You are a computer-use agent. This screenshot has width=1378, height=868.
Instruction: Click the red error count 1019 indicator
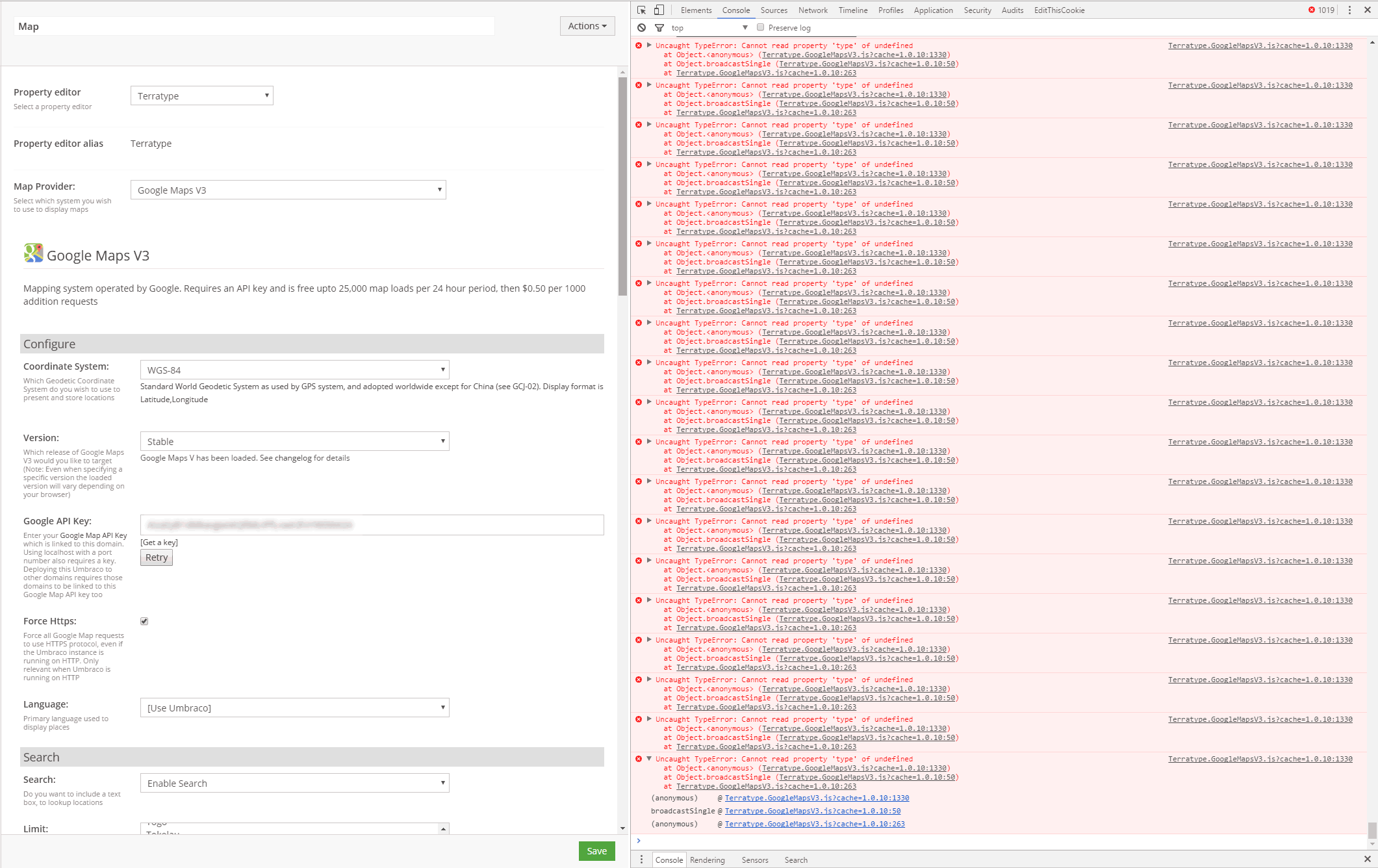1321,10
